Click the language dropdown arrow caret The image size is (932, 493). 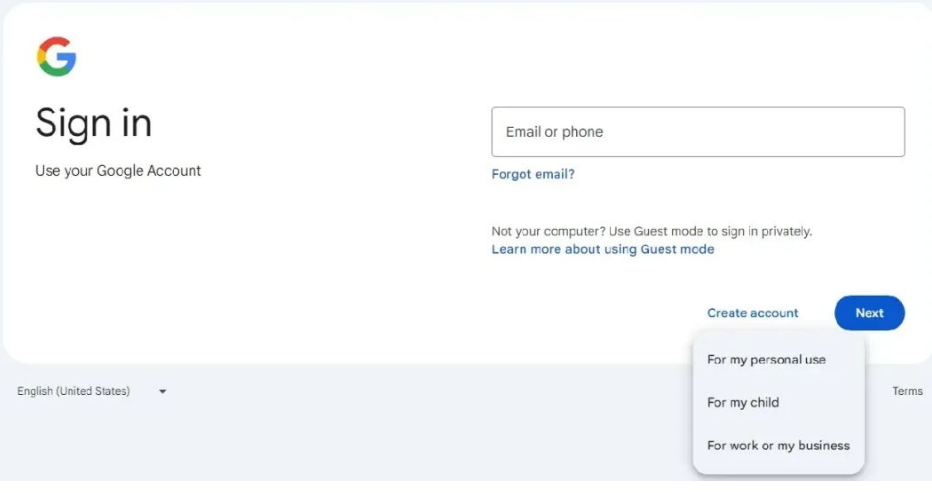(162, 391)
